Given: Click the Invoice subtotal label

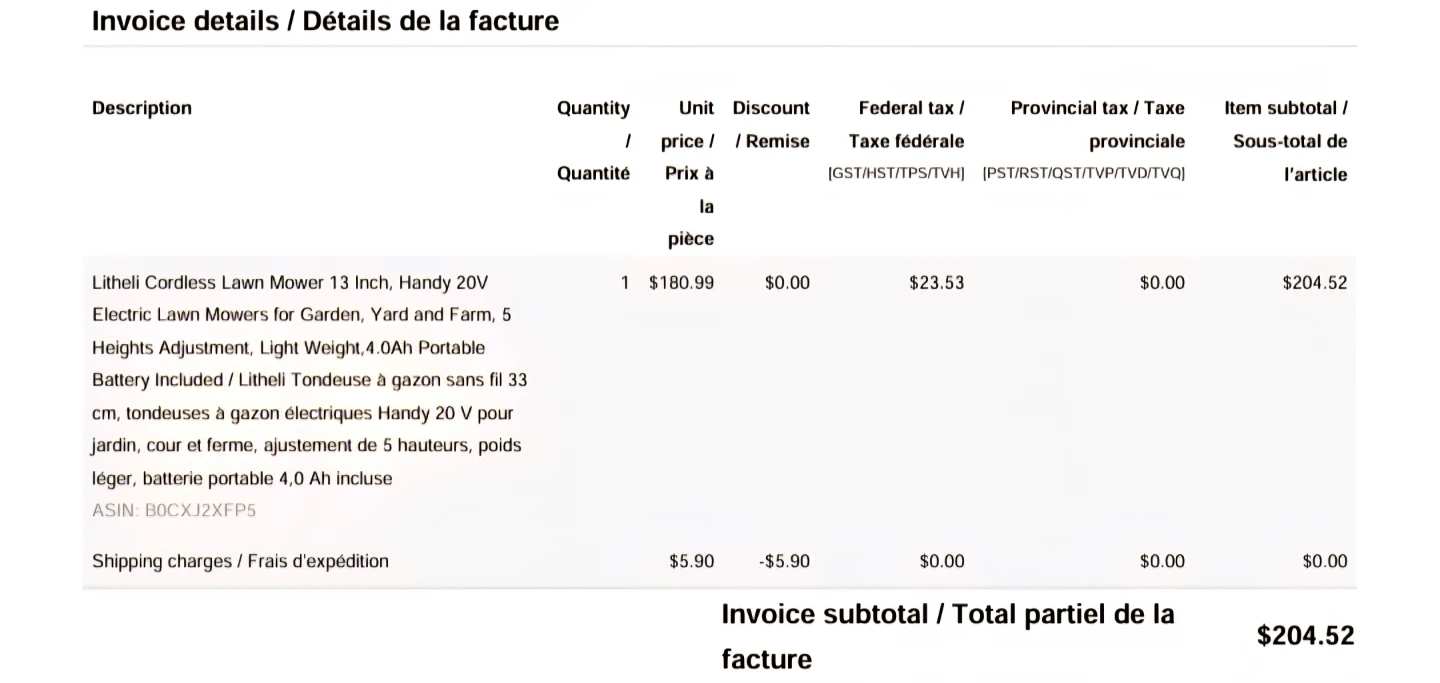Looking at the screenshot, I should tap(948, 636).
